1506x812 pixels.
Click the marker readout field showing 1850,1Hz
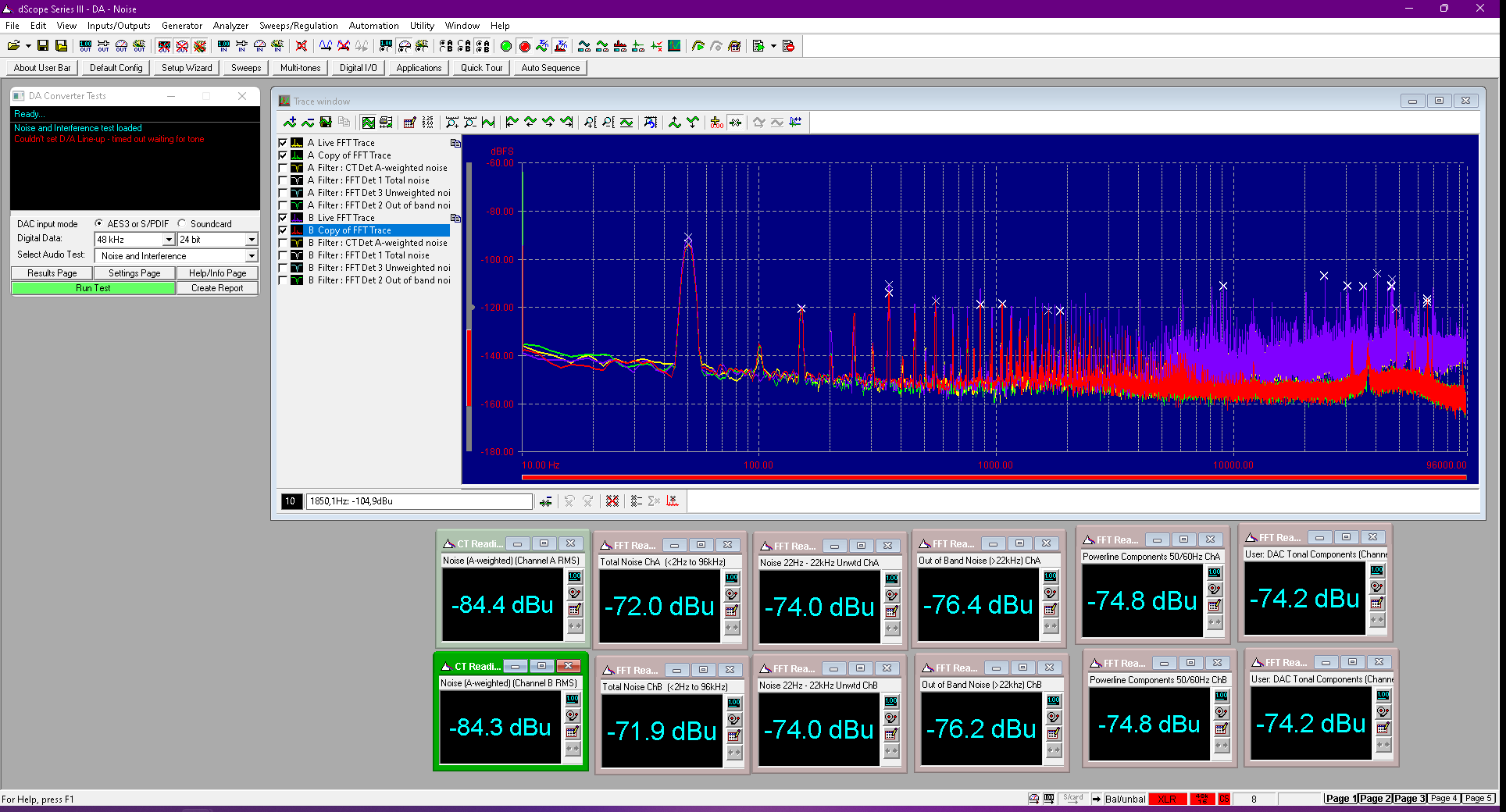tap(419, 501)
